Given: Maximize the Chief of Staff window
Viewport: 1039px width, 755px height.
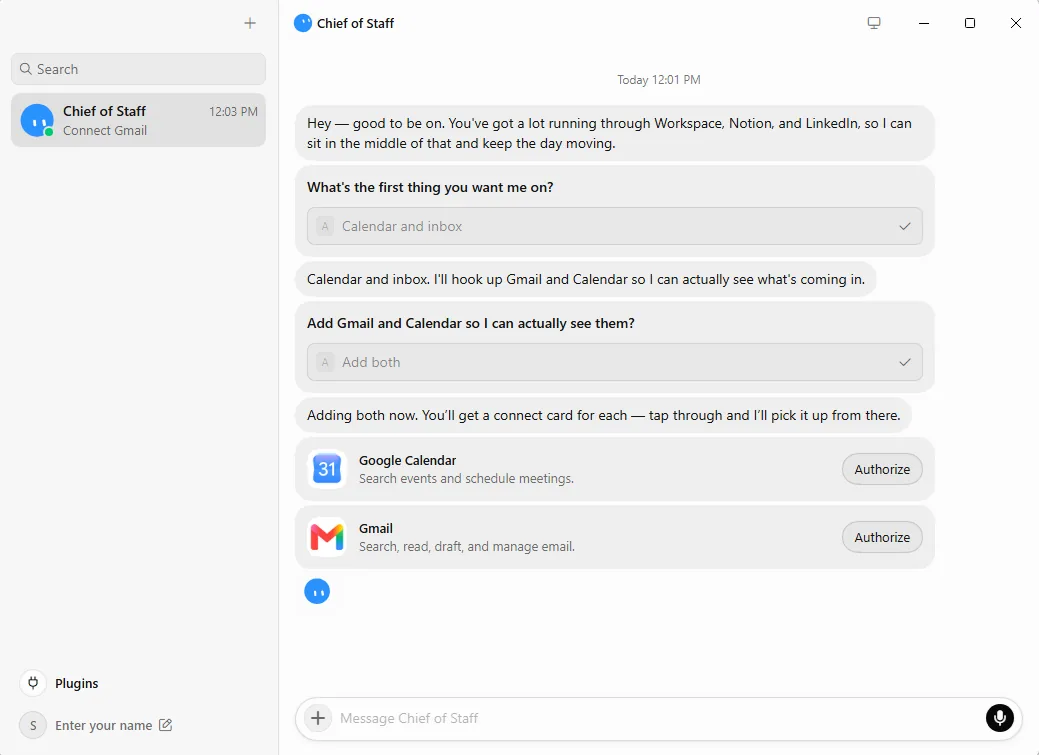Looking at the screenshot, I should [969, 23].
